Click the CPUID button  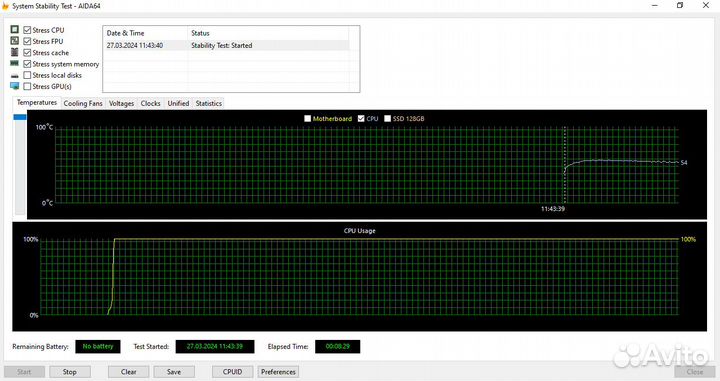232,372
